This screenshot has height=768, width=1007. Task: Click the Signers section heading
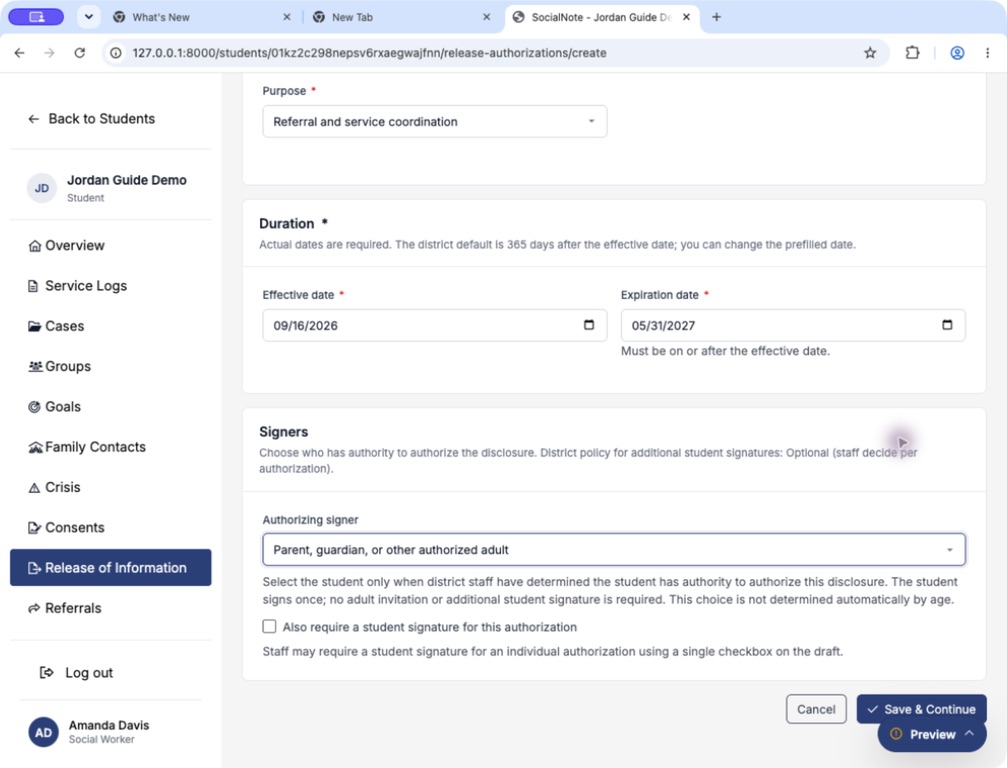point(284,432)
